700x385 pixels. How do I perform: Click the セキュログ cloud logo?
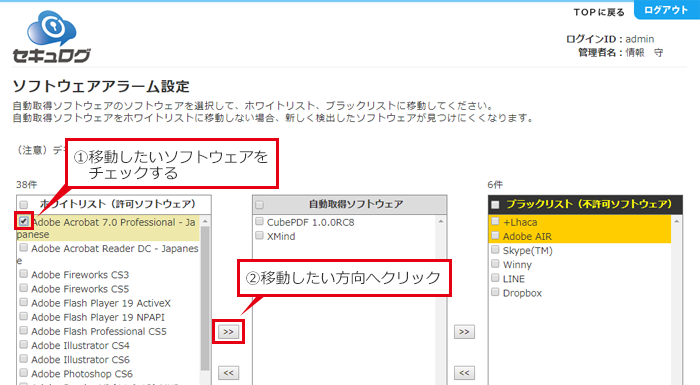pyautogui.click(x=52, y=37)
